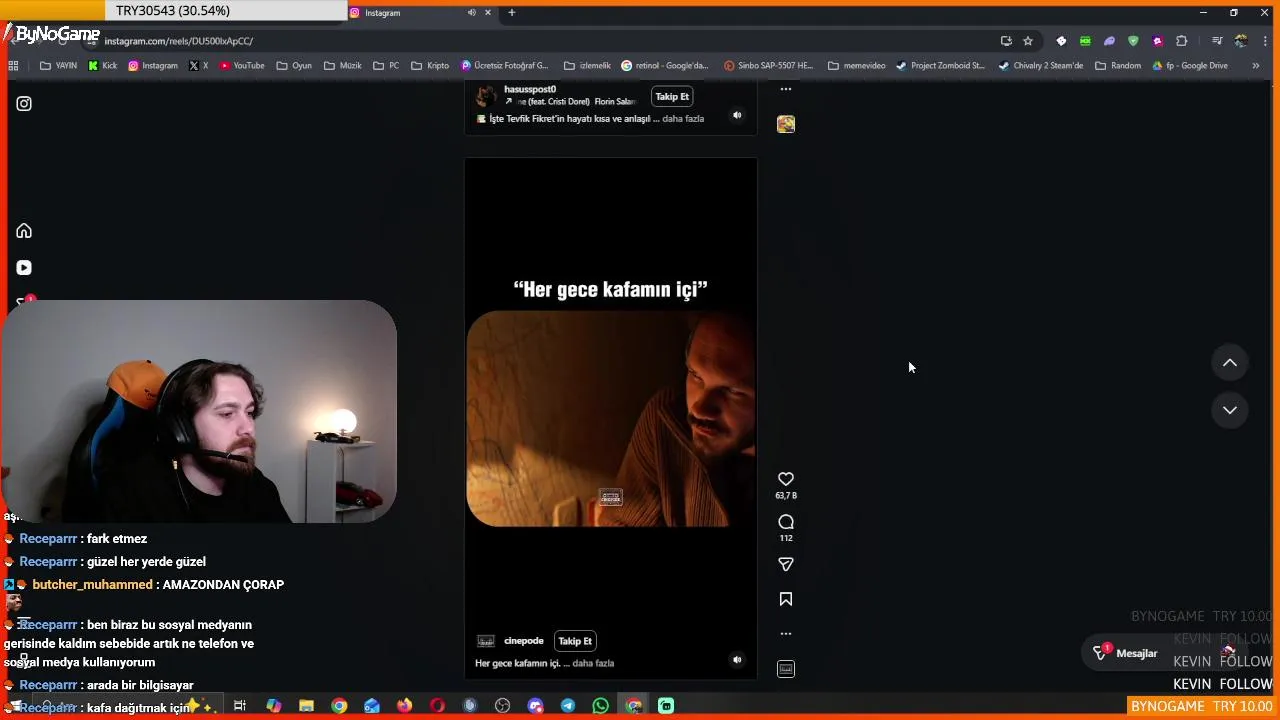The image size is (1280, 720).
Task: Open hasusspost0 profile name
Action: click(530, 89)
